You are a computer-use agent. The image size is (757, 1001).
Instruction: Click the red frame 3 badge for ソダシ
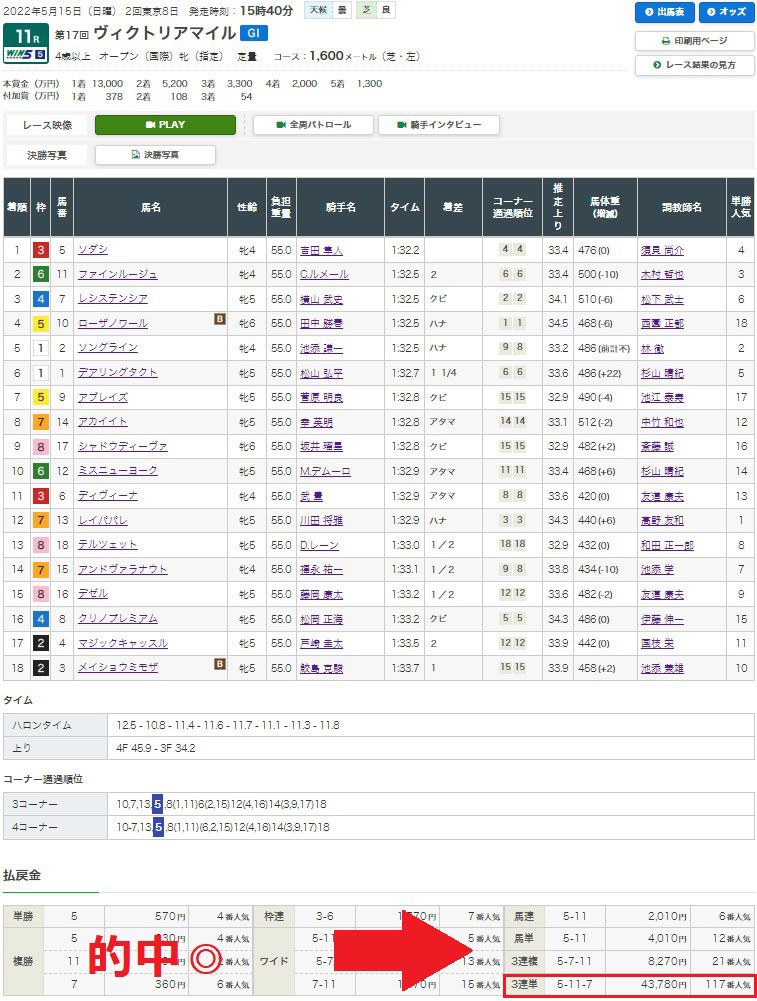(41, 250)
